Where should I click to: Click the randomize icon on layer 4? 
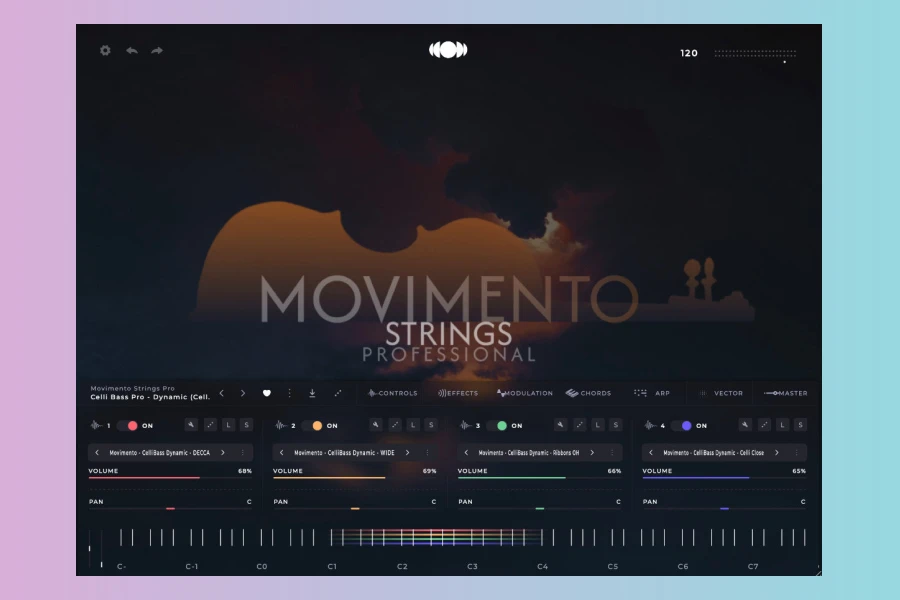pos(764,425)
